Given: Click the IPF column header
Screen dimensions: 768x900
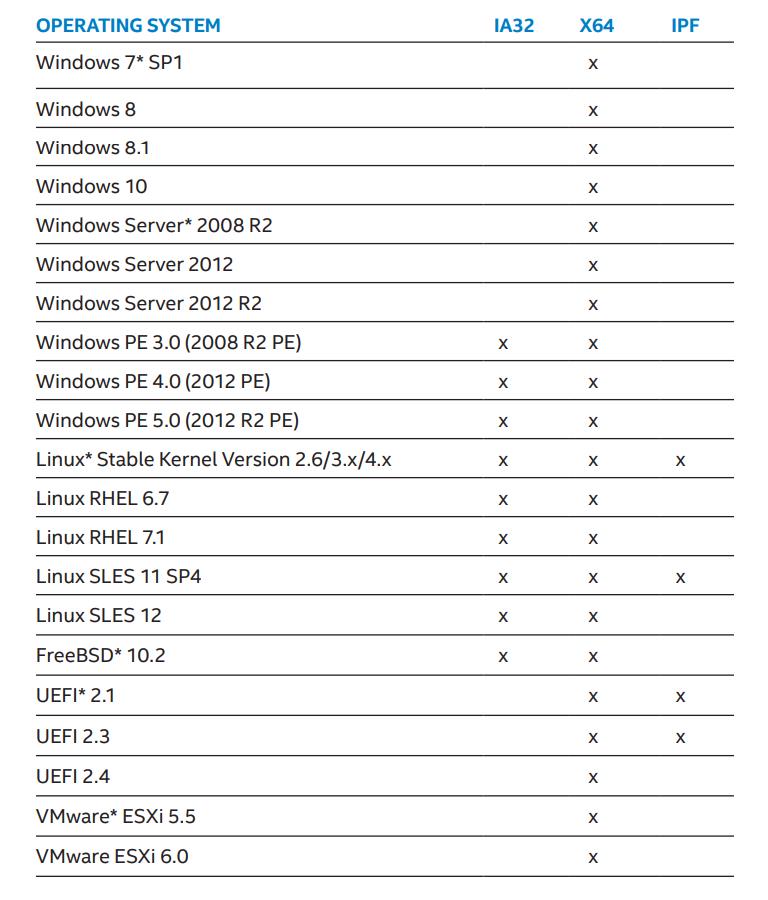Looking at the screenshot, I should 685,25.
